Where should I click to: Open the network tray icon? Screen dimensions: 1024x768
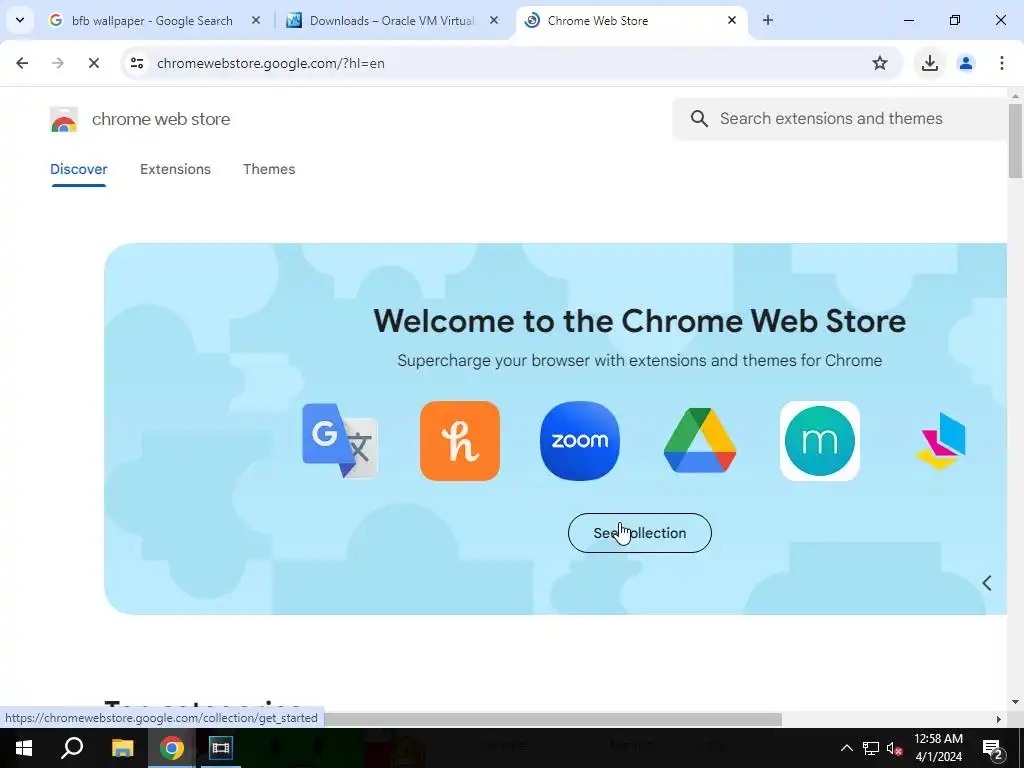click(x=871, y=748)
